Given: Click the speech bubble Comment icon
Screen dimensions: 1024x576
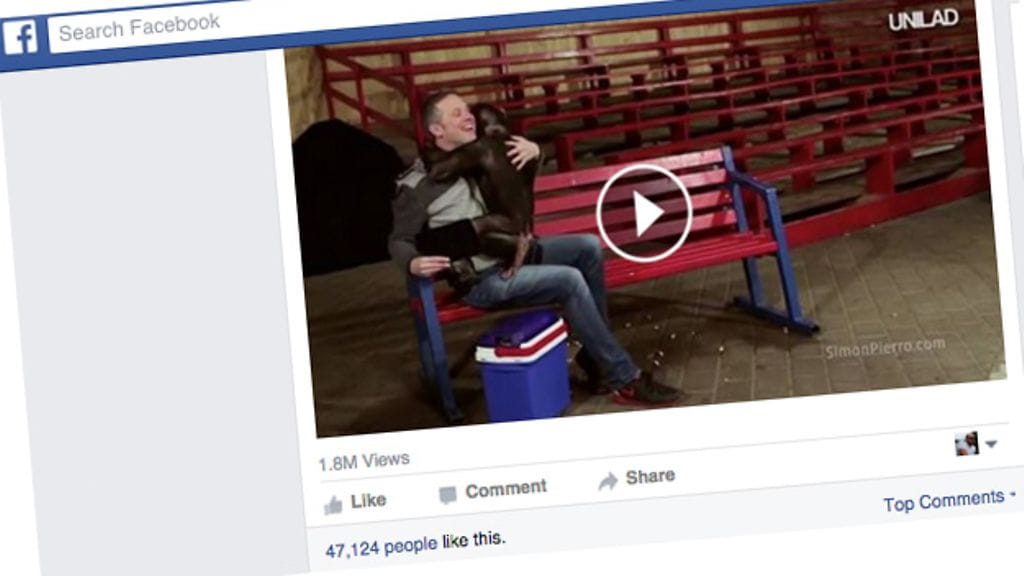Looking at the screenshot, I should coord(447,495).
